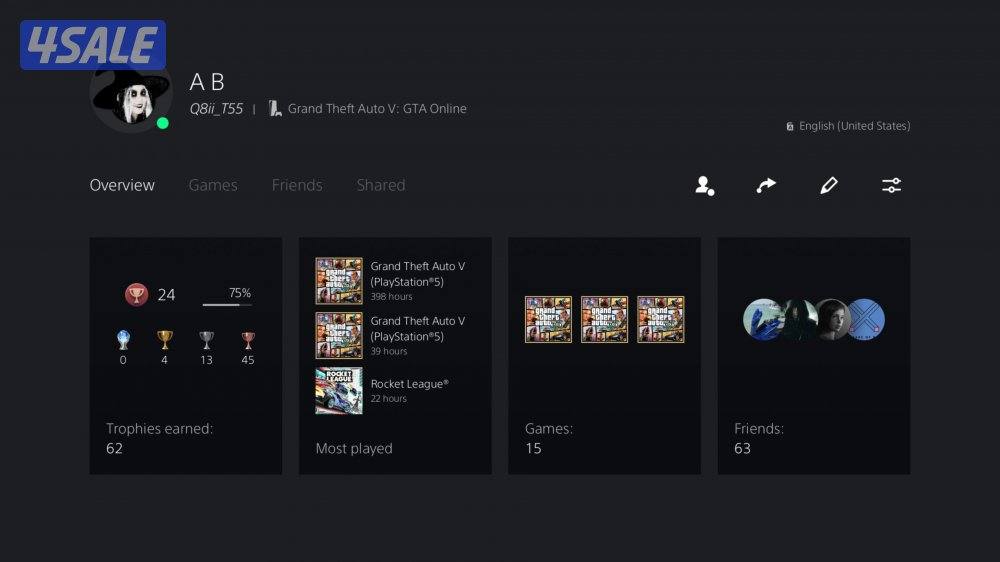Open the privacy settings sliders icon
Viewport: 1000px width, 562px height.
tap(891, 185)
